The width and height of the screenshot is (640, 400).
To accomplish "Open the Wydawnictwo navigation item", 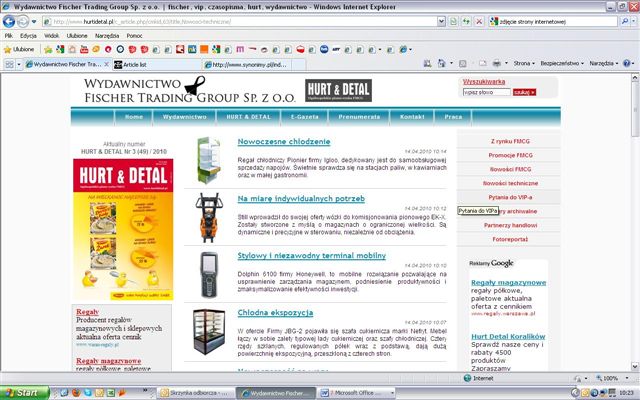I will (x=184, y=117).
